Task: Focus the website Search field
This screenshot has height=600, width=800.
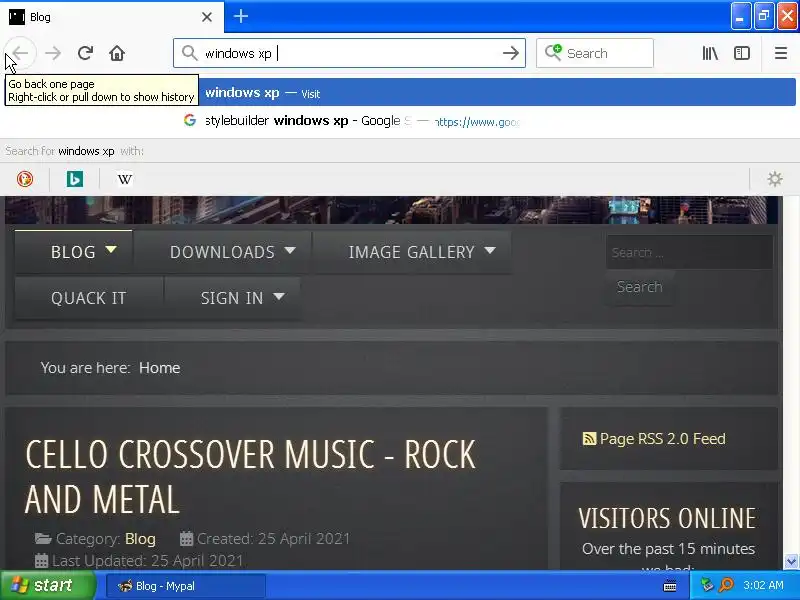Action: pyautogui.click(x=689, y=253)
